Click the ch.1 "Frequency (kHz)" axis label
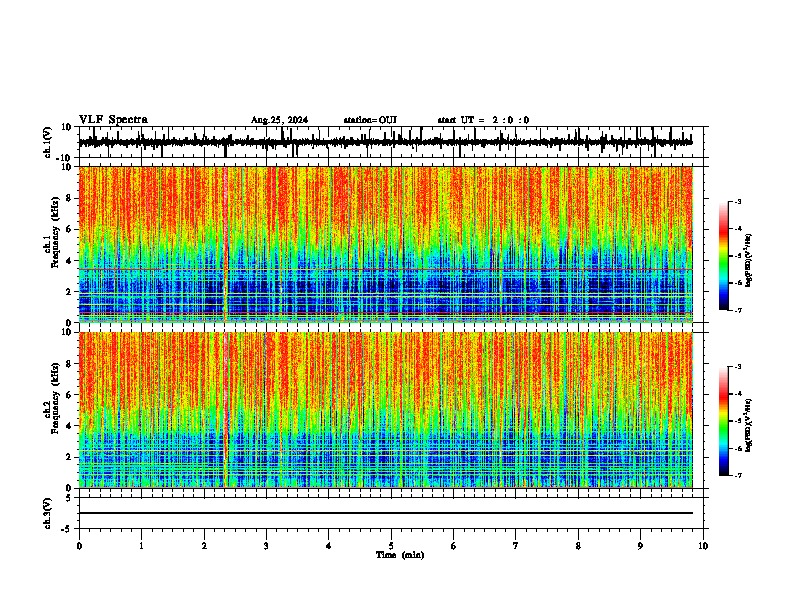This screenshot has width=792, height=612. click(55, 233)
